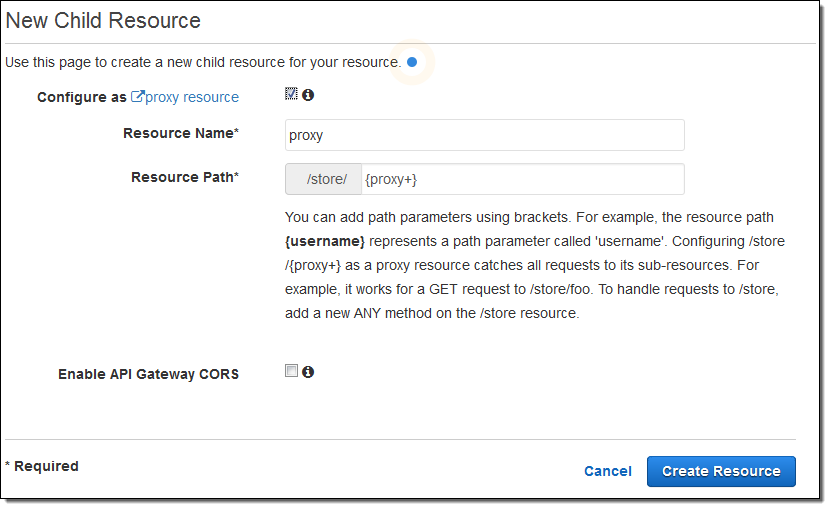The height and width of the screenshot is (509, 830).
Task: Click the New Child Resource heading
Action: coord(104,21)
